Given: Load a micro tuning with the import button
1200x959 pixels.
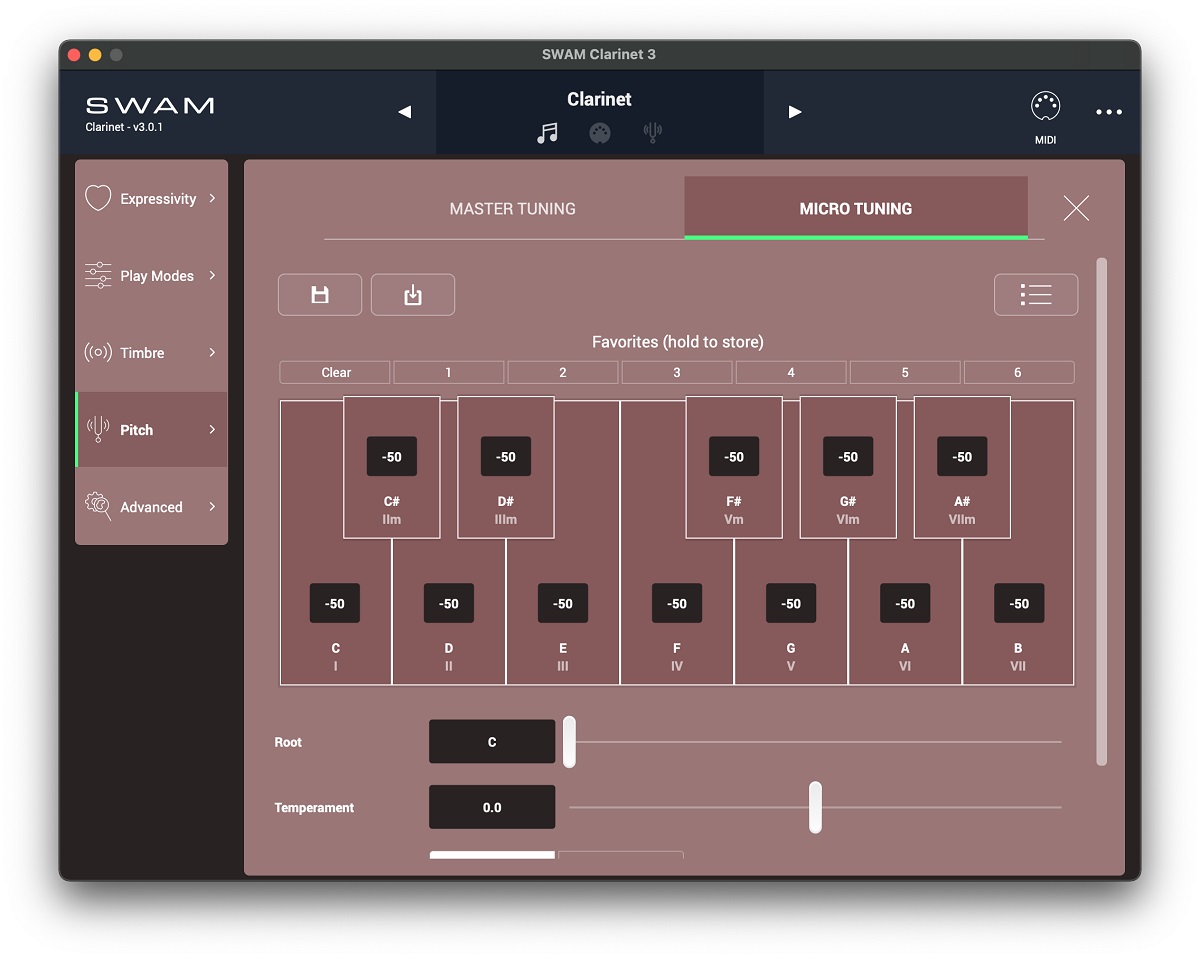Looking at the screenshot, I should click(413, 295).
